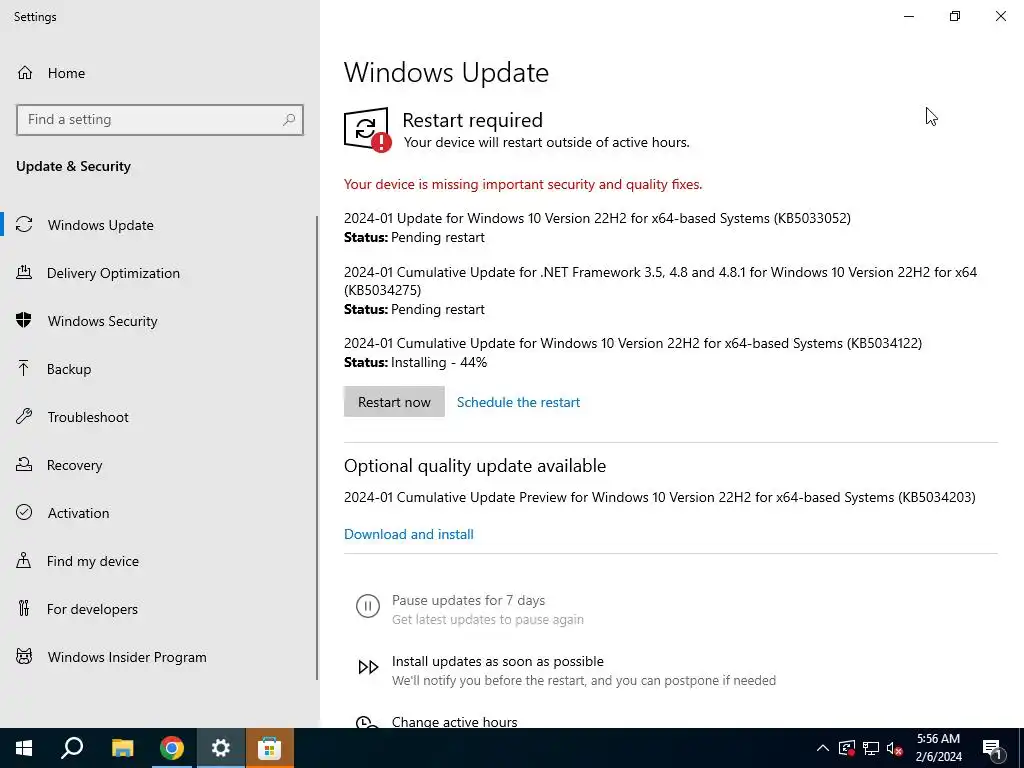Open taskbar Search
The image size is (1024, 768).
click(x=72, y=748)
